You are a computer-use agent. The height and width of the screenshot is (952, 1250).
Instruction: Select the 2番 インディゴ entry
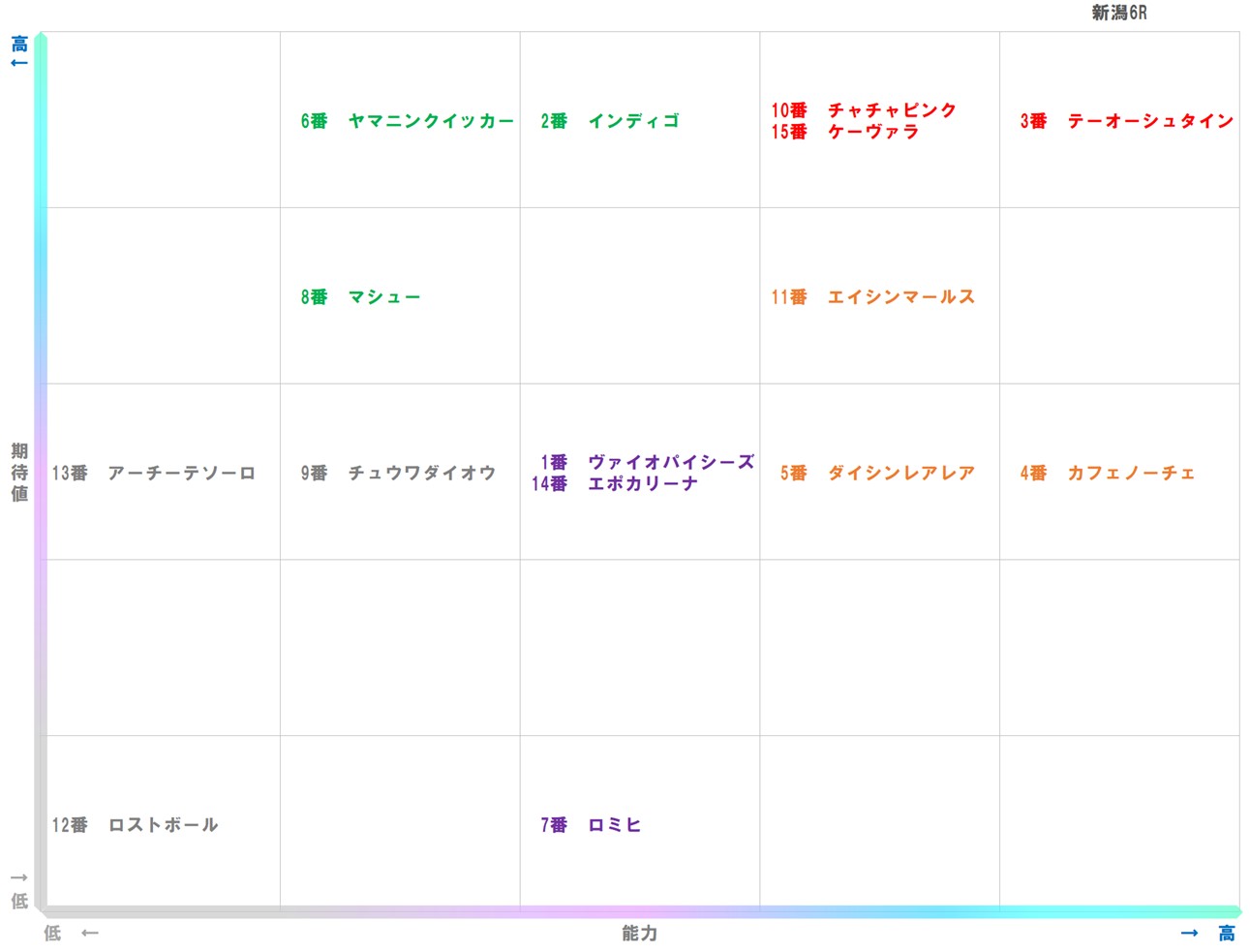(x=610, y=121)
